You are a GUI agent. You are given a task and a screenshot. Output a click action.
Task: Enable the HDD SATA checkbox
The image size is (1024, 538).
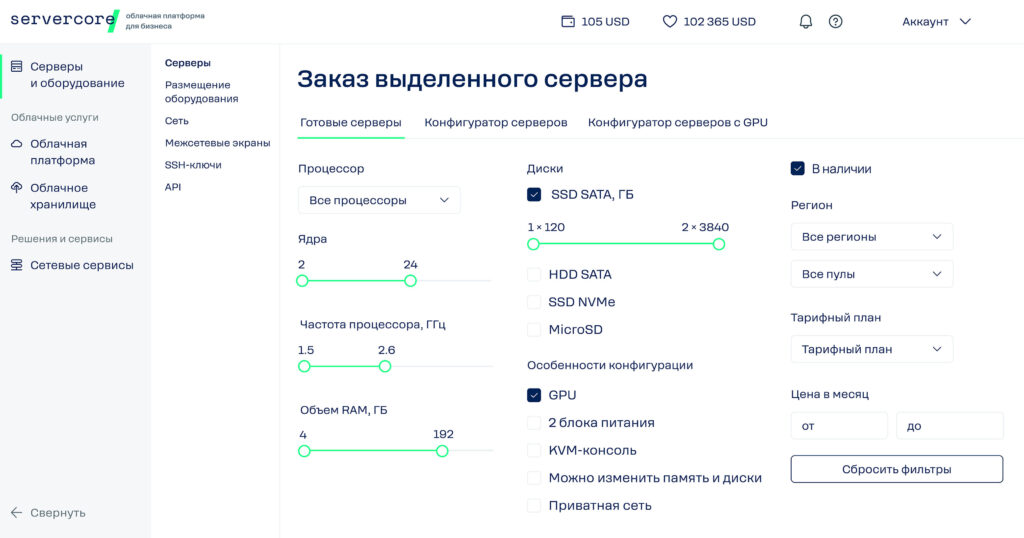534,274
